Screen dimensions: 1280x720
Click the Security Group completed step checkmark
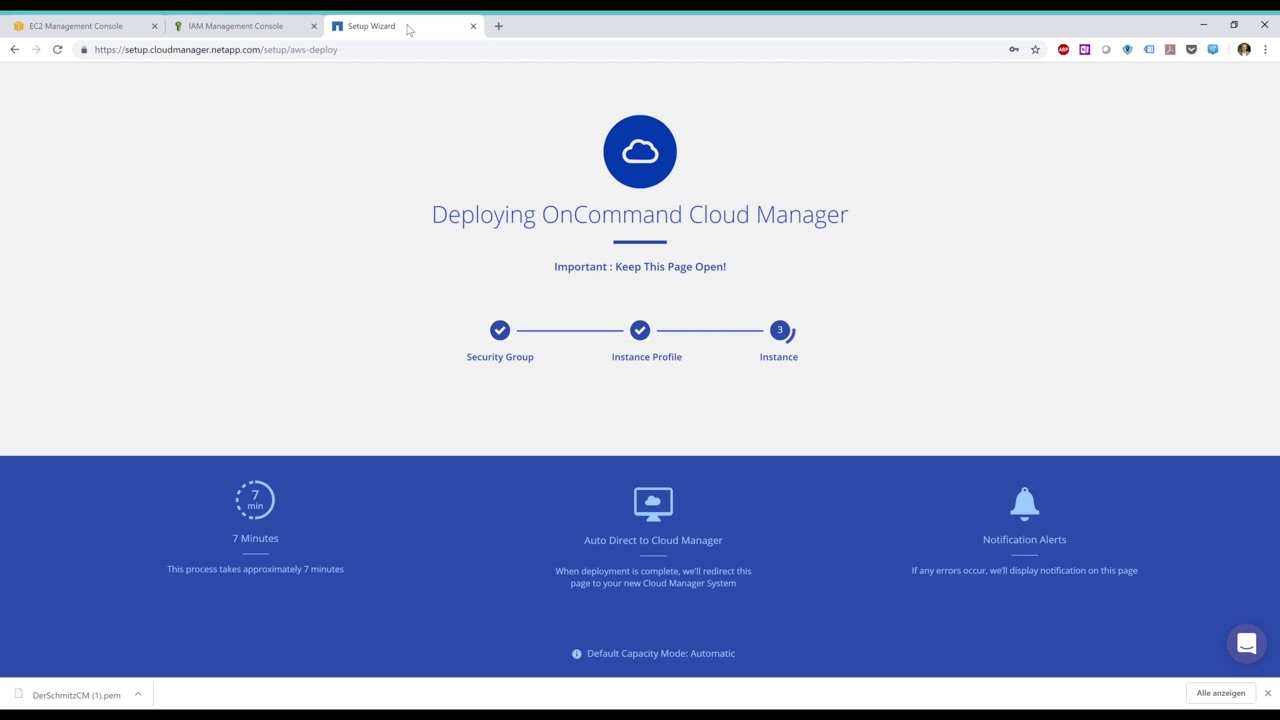pyautogui.click(x=500, y=330)
